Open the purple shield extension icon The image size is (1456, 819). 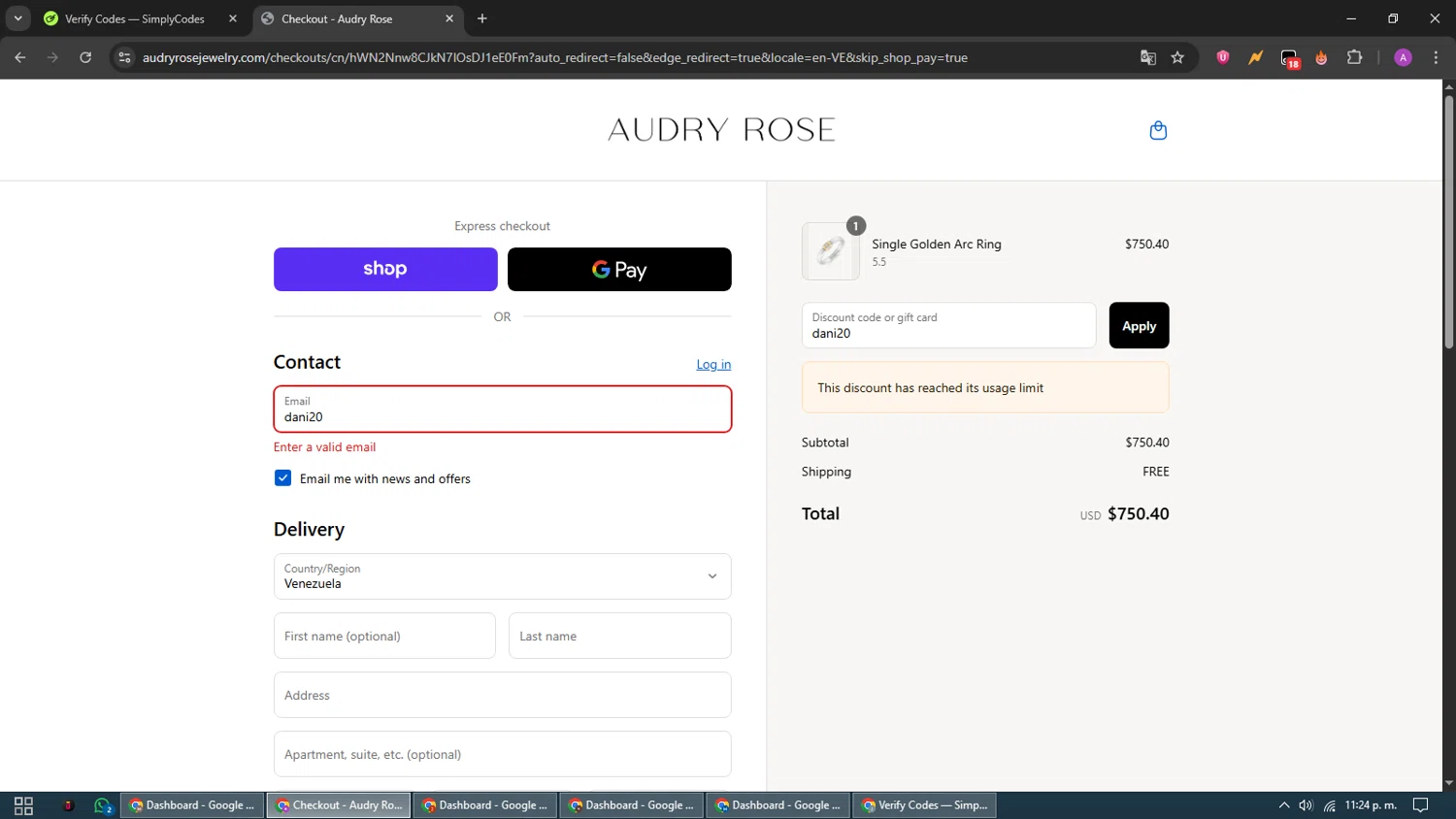(1223, 57)
